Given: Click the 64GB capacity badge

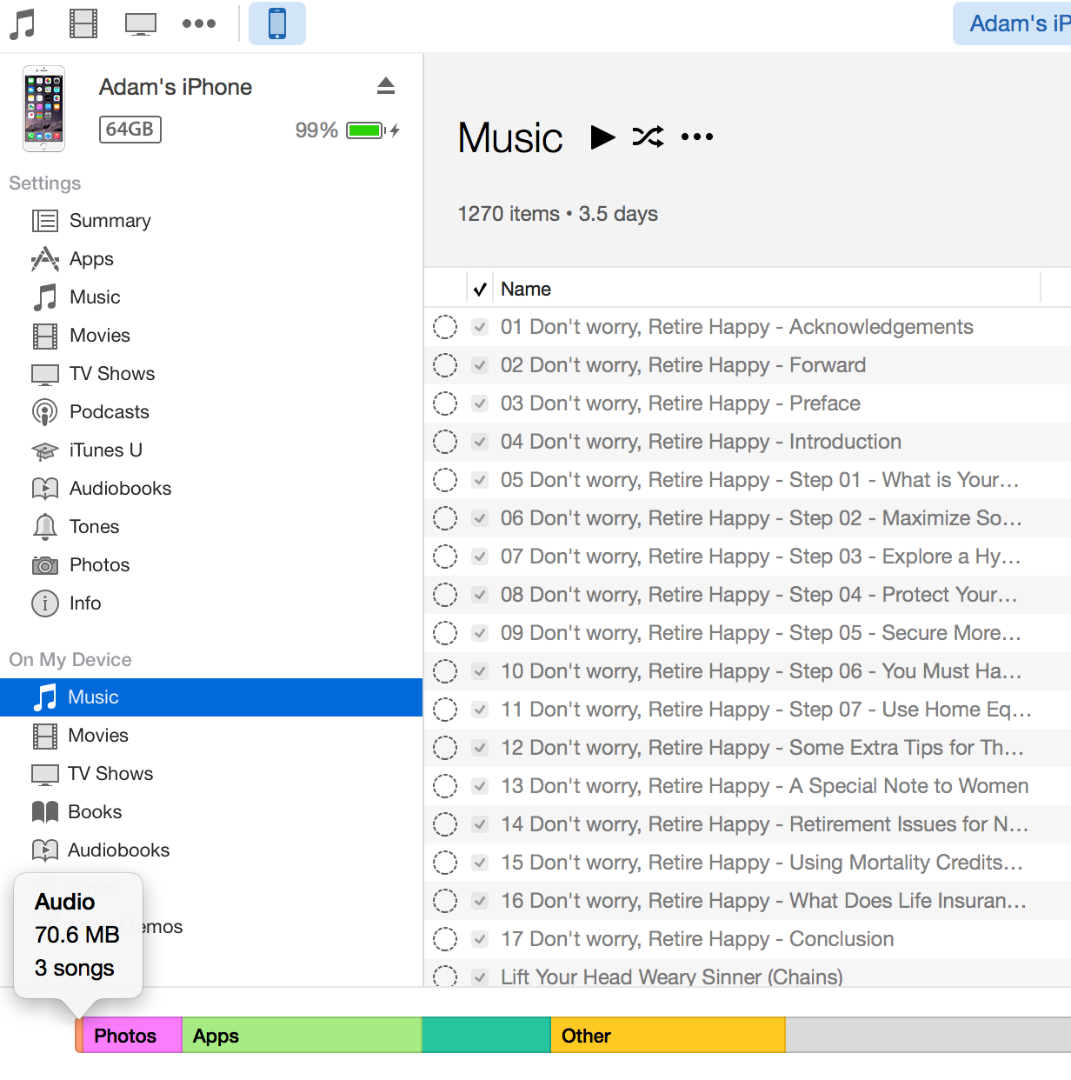Looking at the screenshot, I should [x=130, y=129].
